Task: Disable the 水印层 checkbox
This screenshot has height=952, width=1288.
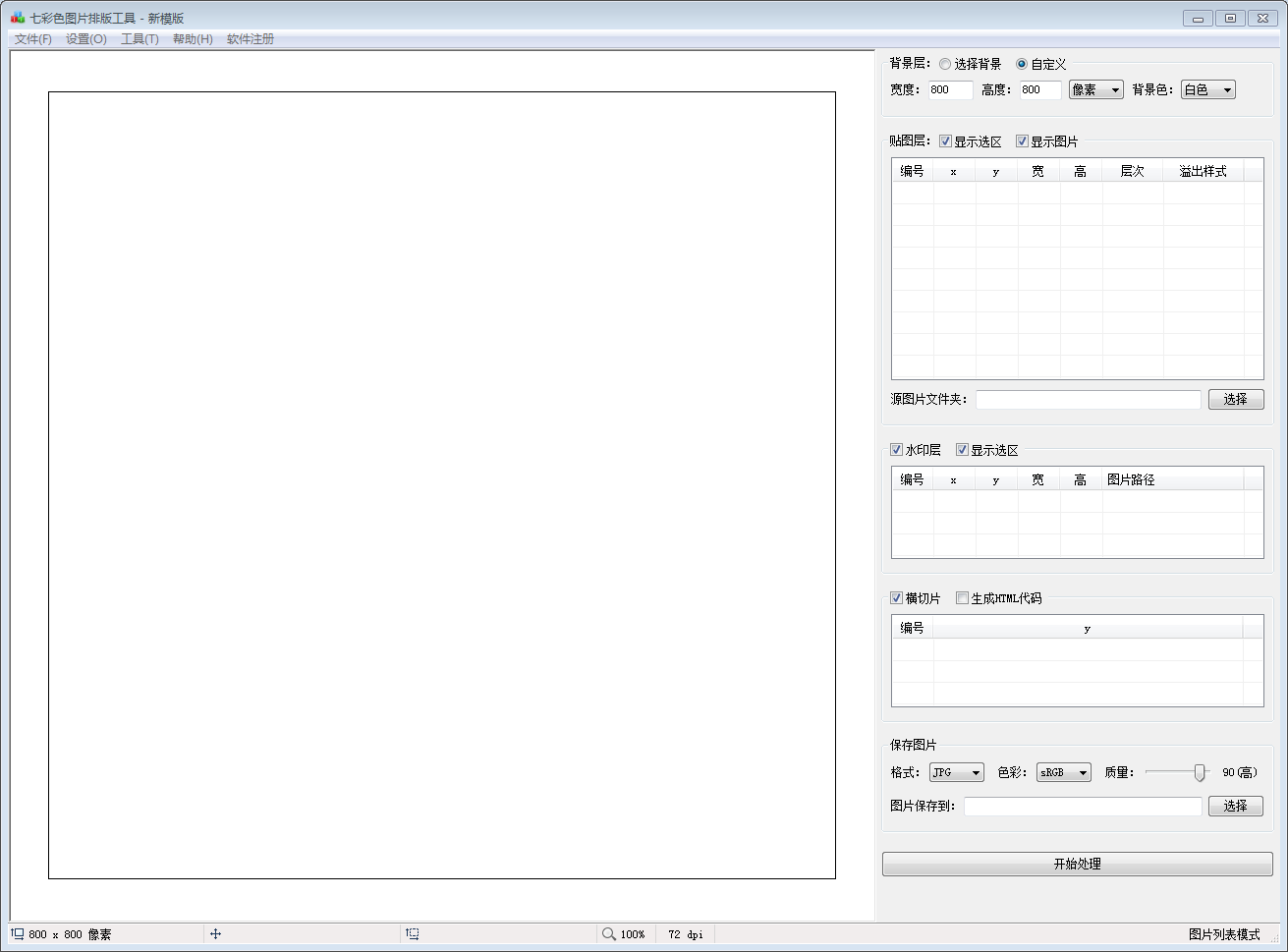Action: click(x=896, y=450)
